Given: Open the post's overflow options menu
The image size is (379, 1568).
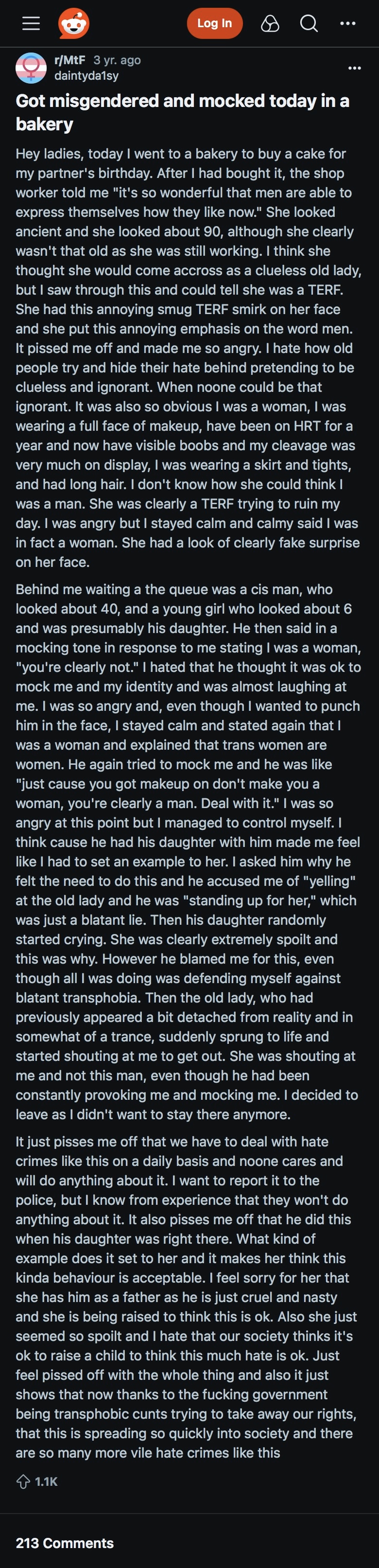Looking at the screenshot, I should pos(355,68).
